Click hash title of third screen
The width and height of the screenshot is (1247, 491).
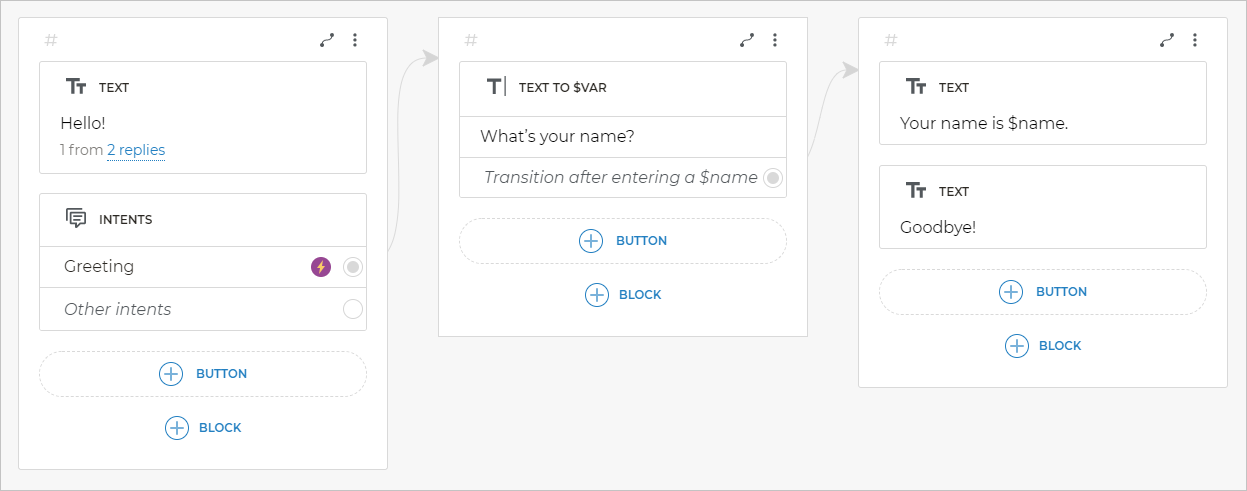coord(891,40)
